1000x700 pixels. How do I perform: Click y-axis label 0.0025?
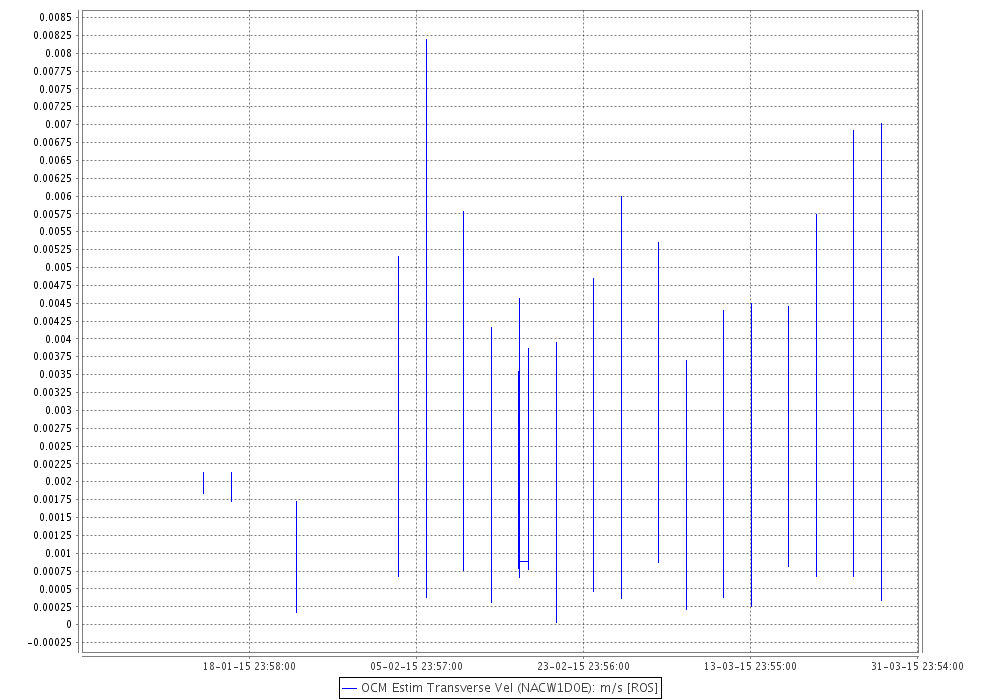click(55, 446)
